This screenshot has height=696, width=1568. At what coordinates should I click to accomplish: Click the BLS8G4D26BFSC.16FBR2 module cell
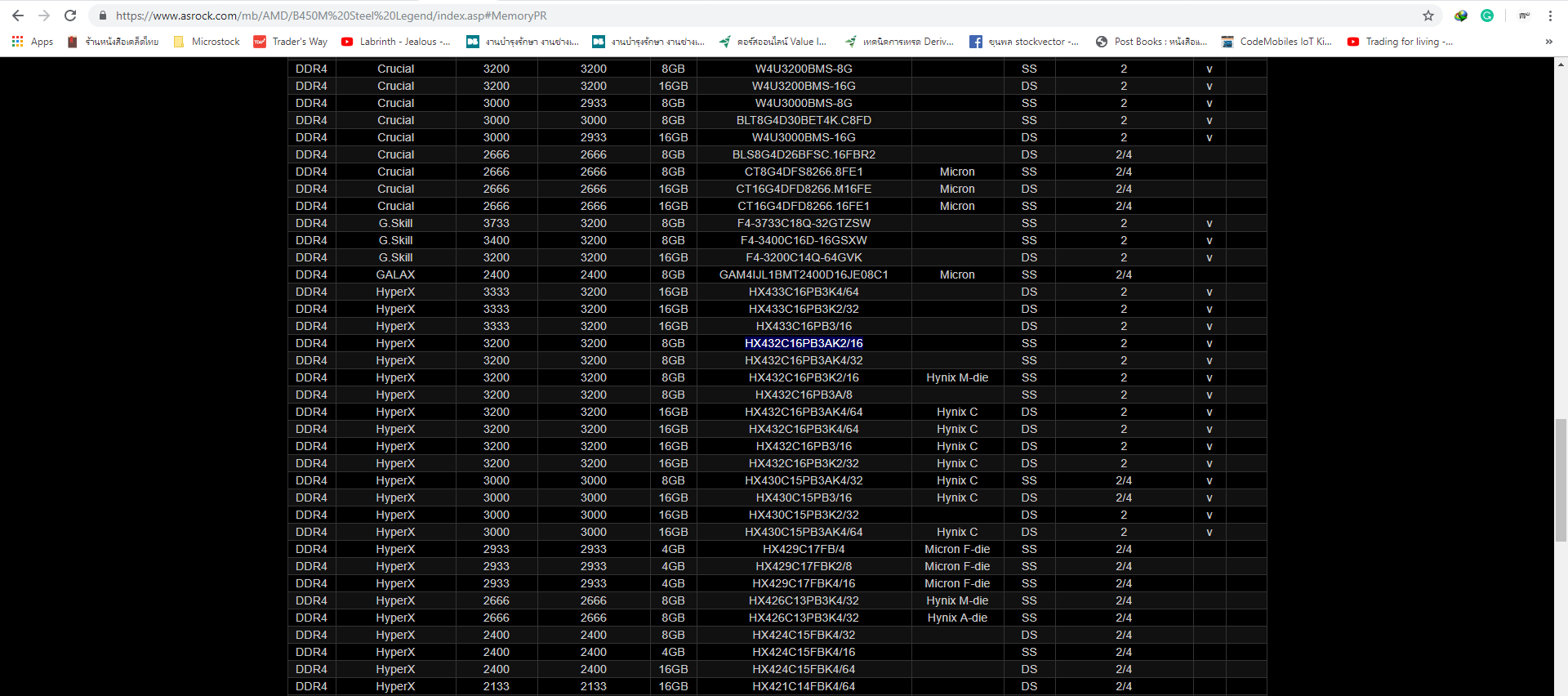804,154
